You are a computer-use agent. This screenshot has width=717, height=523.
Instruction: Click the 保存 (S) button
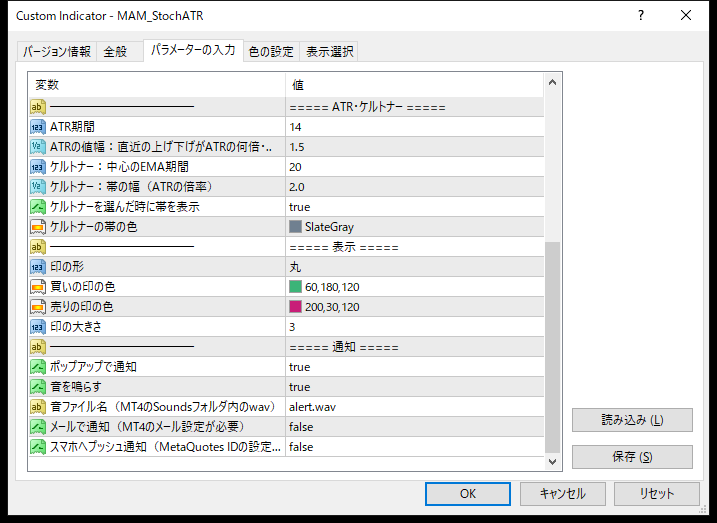point(632,457)
